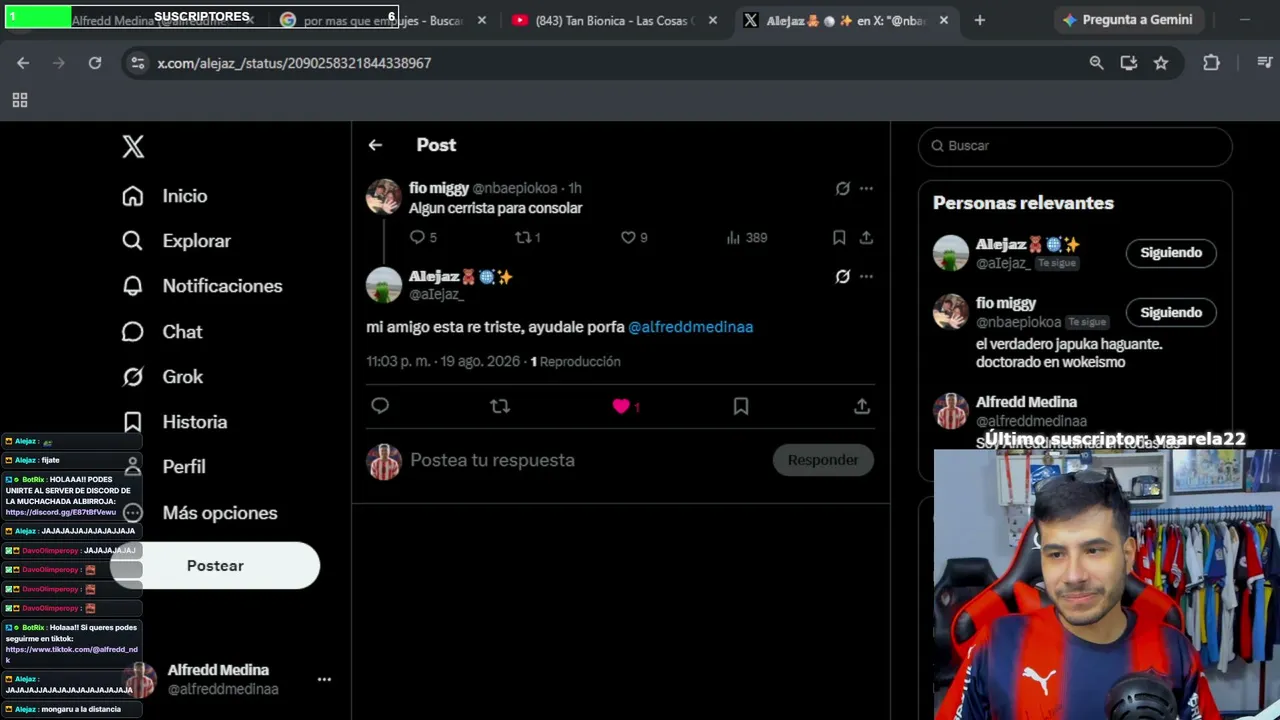Open the @alfreddmedinaa mention link
This screenshot has height=720, width=1280.
[x=690, y=327]
